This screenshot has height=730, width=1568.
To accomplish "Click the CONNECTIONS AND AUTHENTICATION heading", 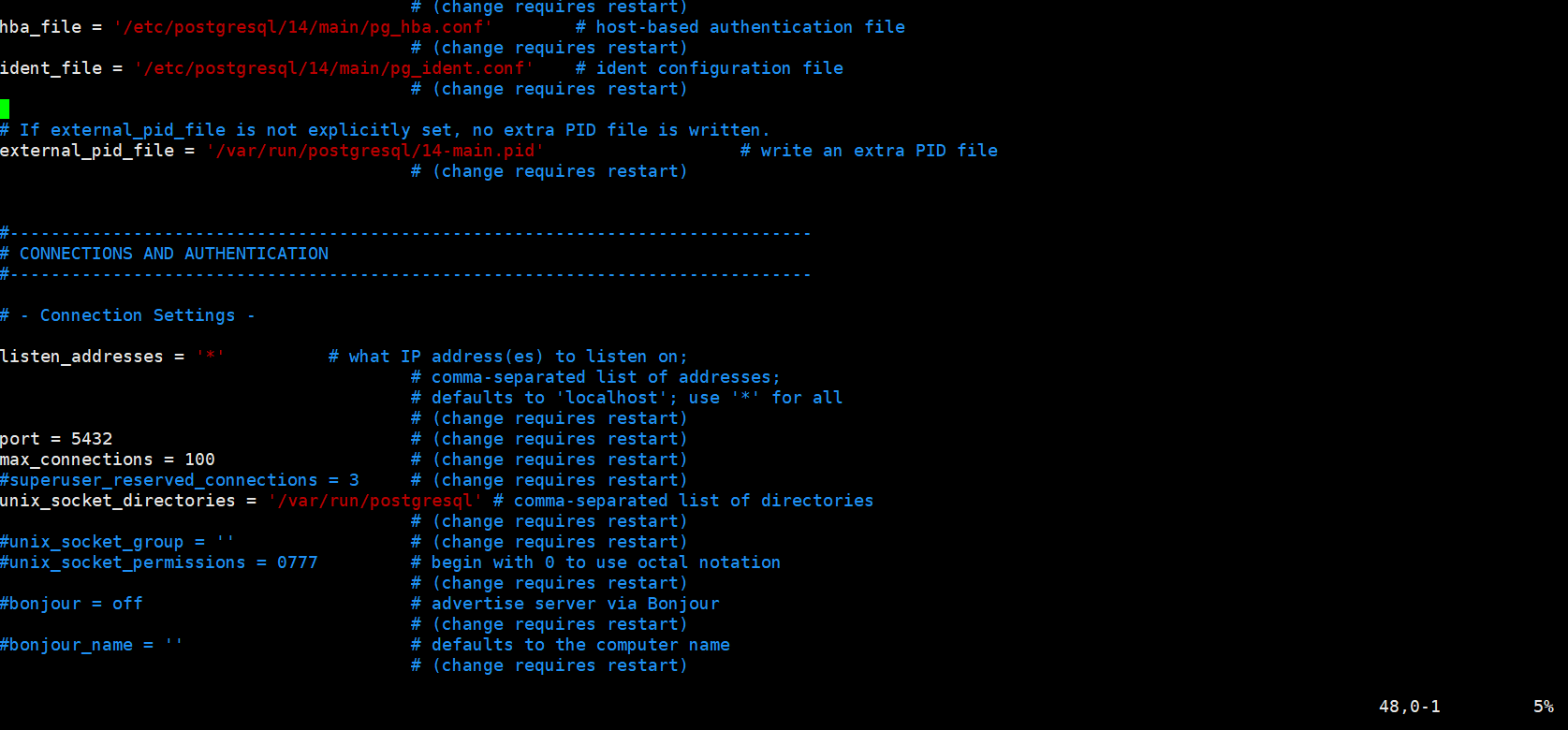I will [x=174, y=254].
